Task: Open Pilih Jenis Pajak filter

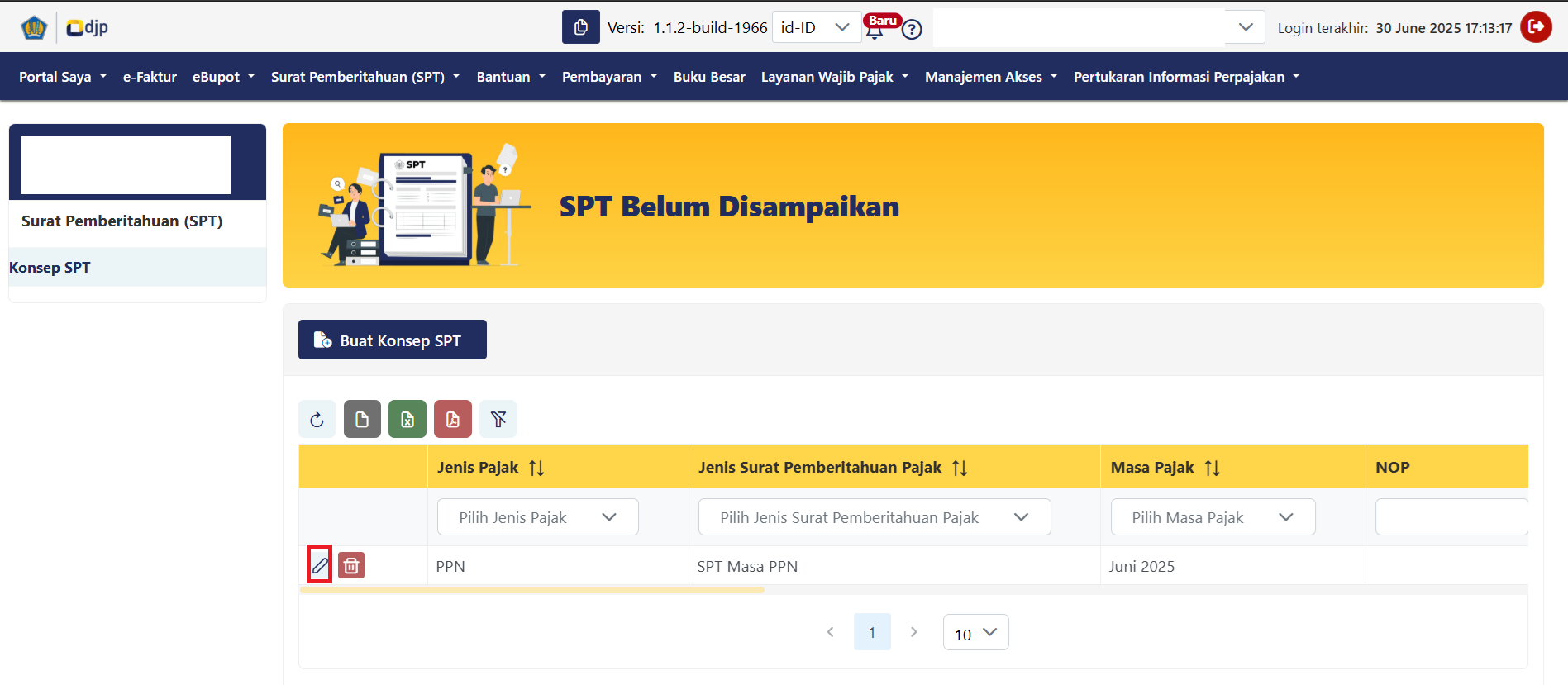Action: click(538, 517)
